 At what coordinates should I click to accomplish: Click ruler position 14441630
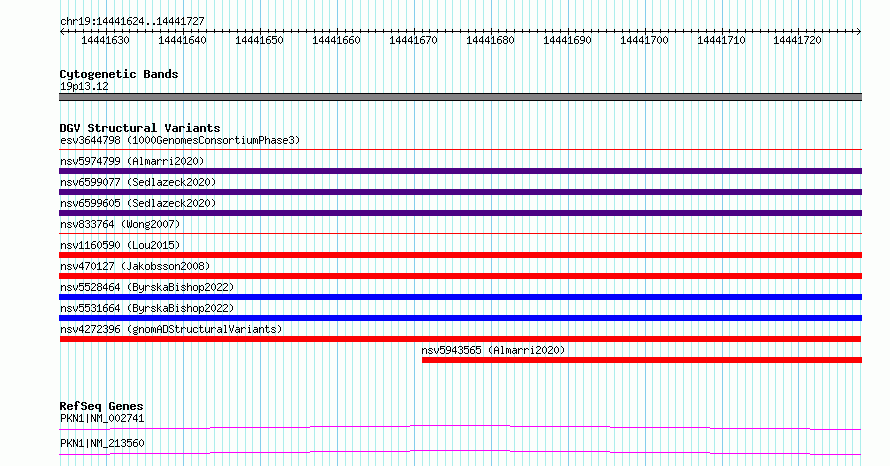click(x=106, y=40)
